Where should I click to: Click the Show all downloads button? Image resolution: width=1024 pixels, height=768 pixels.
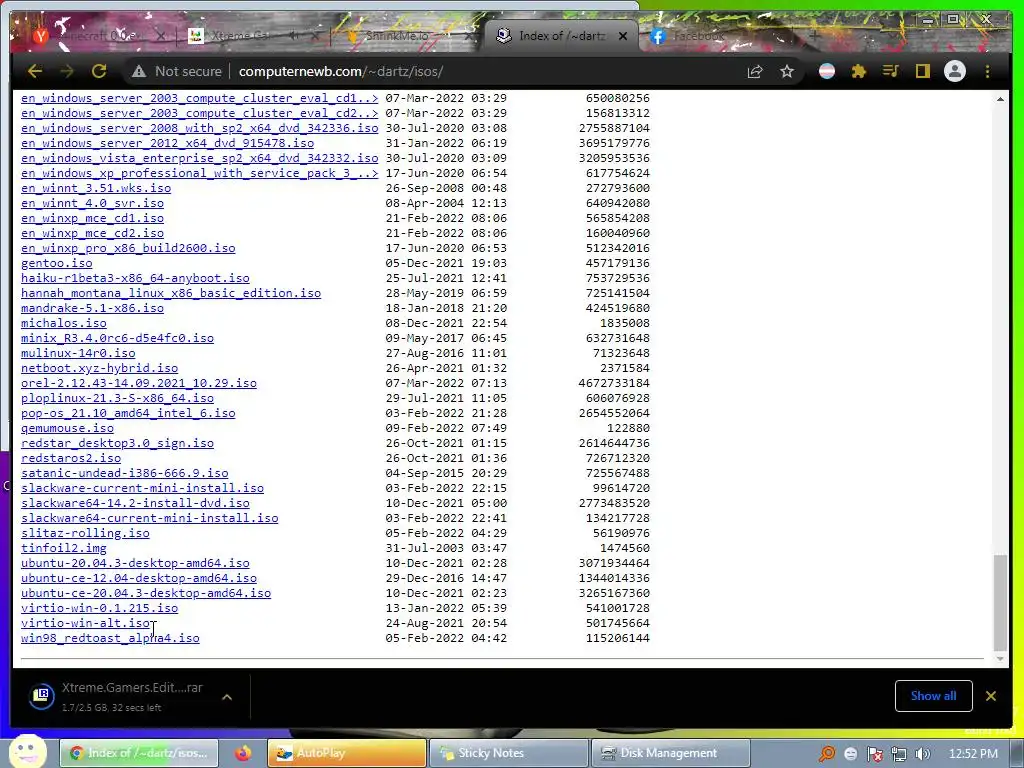tap(933, 696)
